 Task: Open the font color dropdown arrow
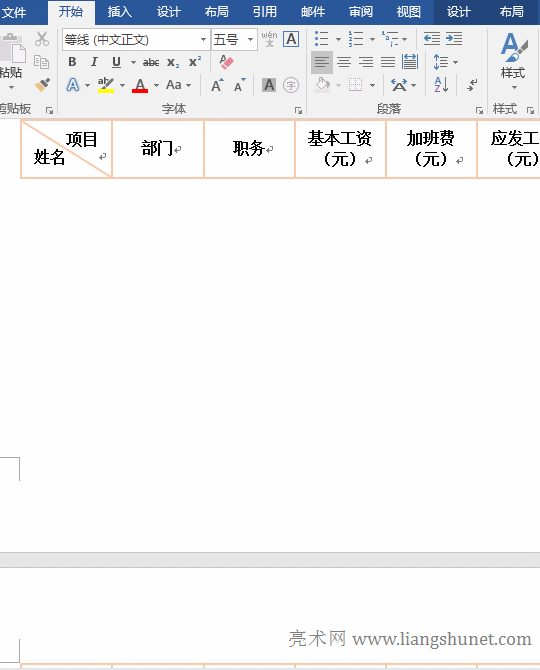156,85
